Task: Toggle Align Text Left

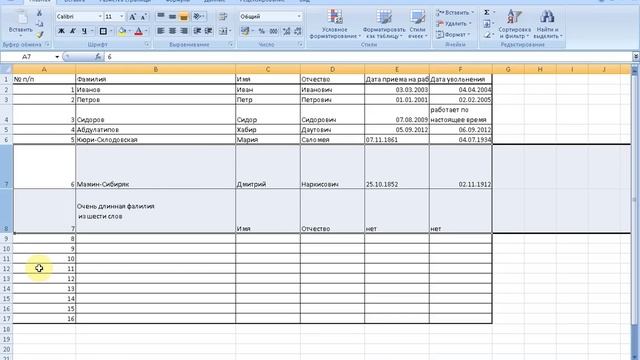Action: click(161, 31)
